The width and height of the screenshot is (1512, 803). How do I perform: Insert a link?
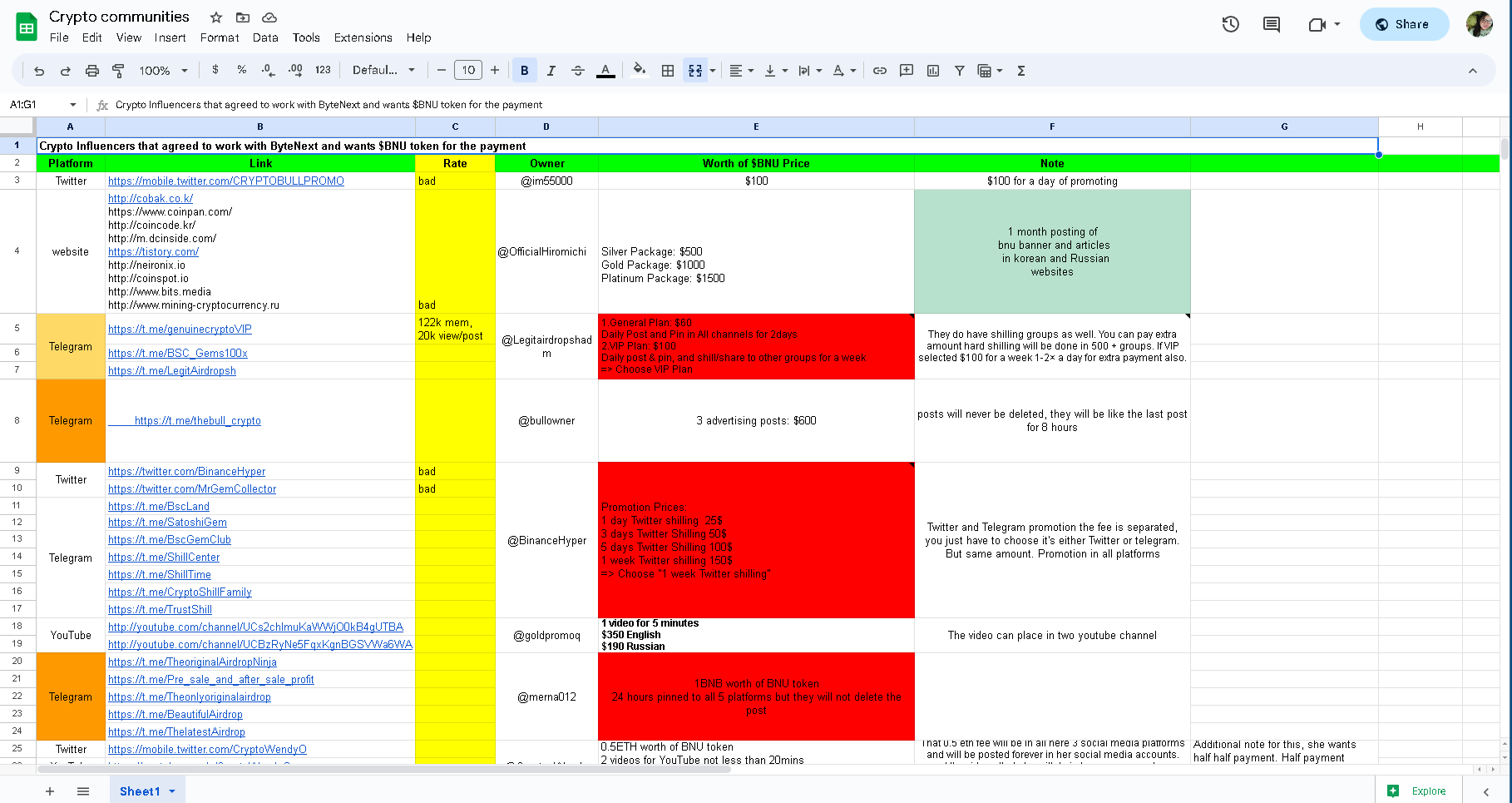(879, 71)
